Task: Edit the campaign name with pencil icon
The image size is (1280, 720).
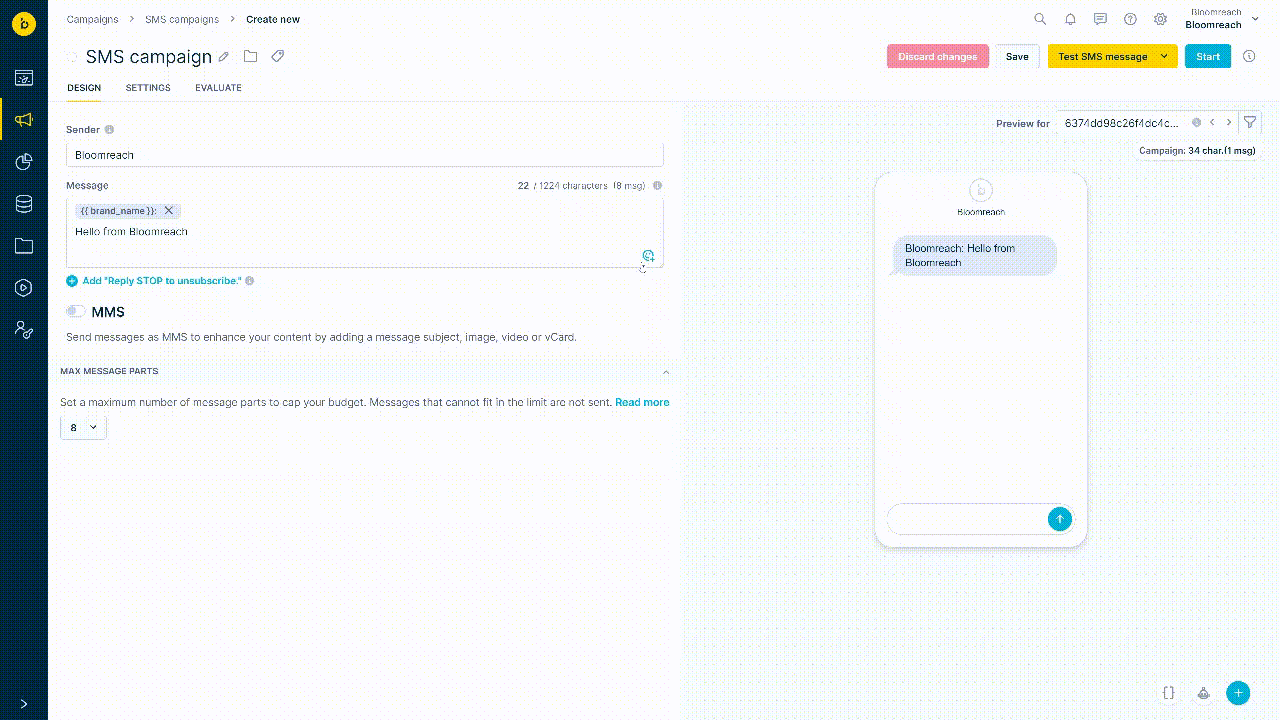Action: click(224, 57)
